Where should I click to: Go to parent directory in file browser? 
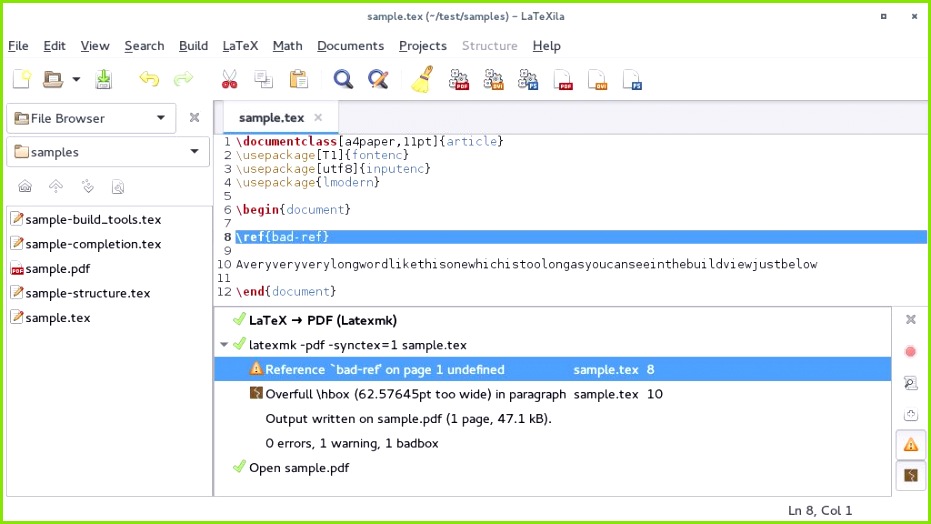click(56, 186)
